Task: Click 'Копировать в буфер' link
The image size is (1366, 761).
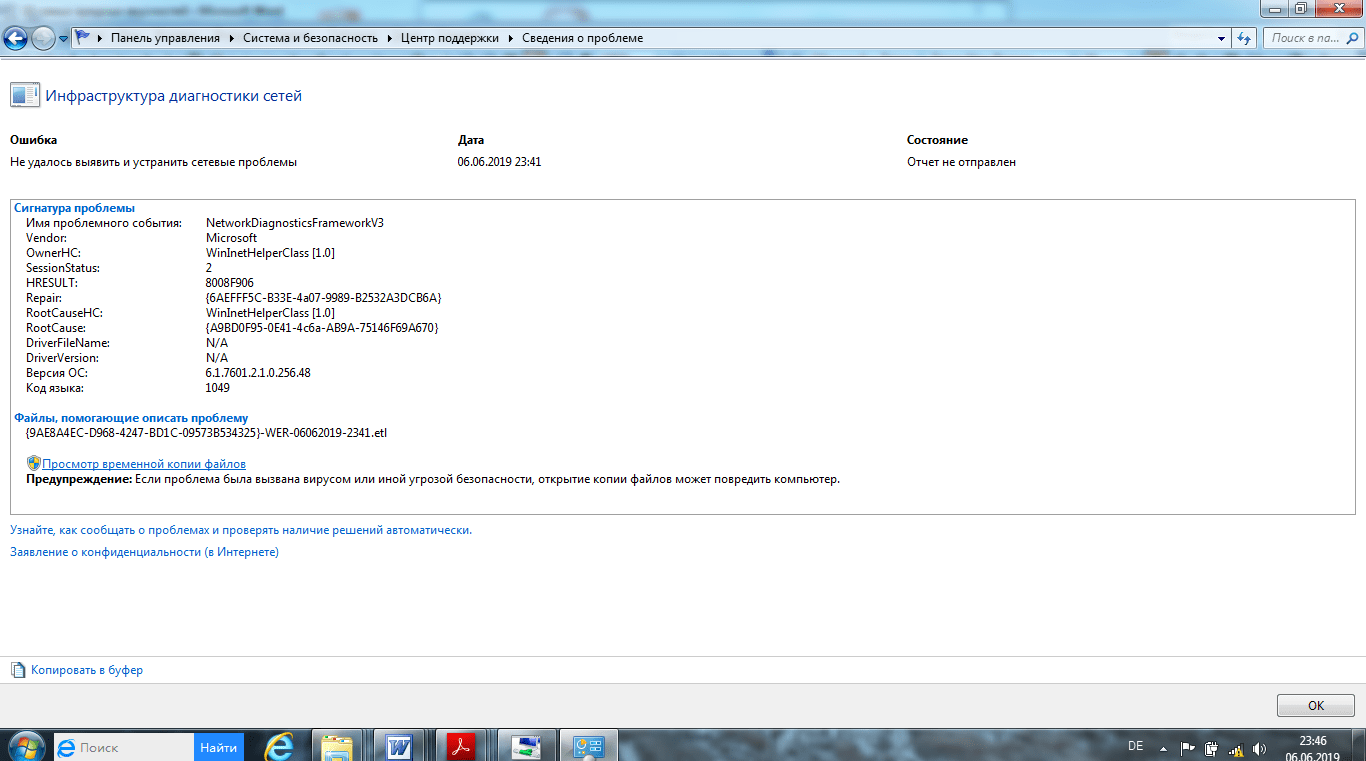Action: click(87, 670)
